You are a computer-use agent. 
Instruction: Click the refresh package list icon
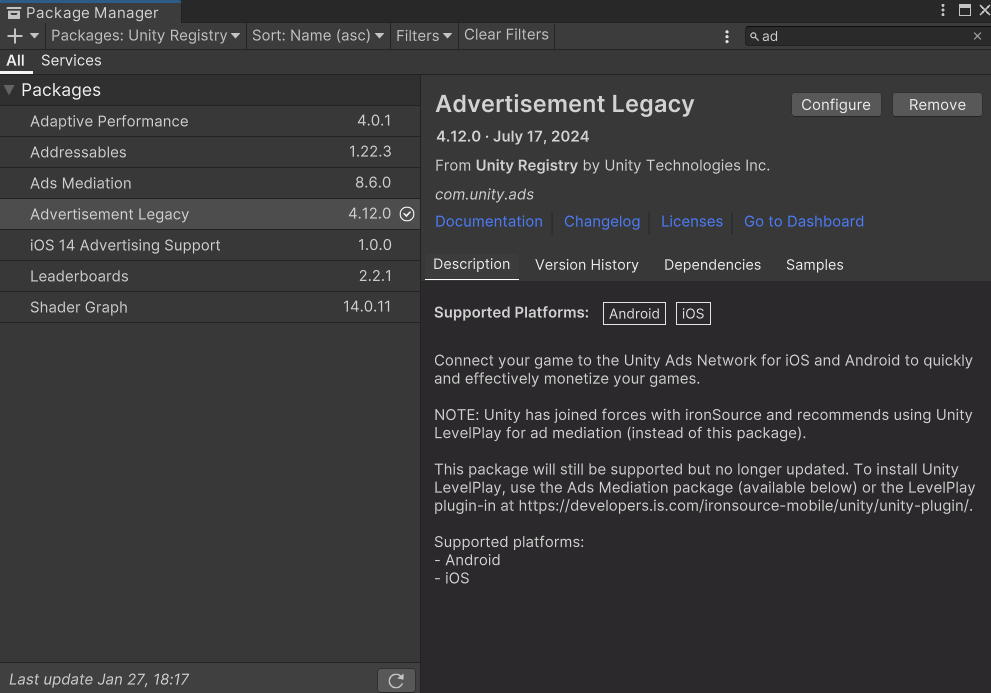pos(396,680)
